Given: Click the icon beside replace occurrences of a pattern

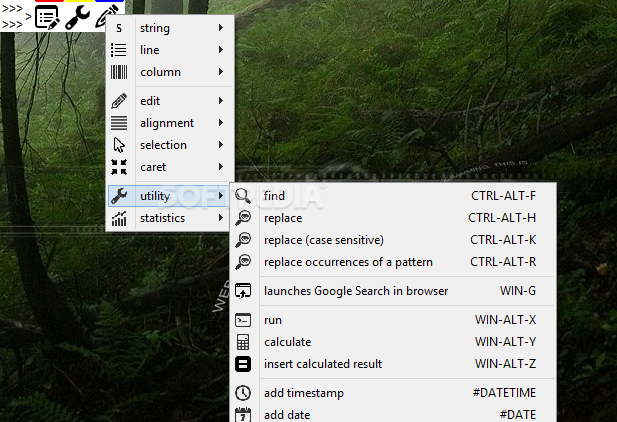Looking at the screenshot, I should pos(243,262).
